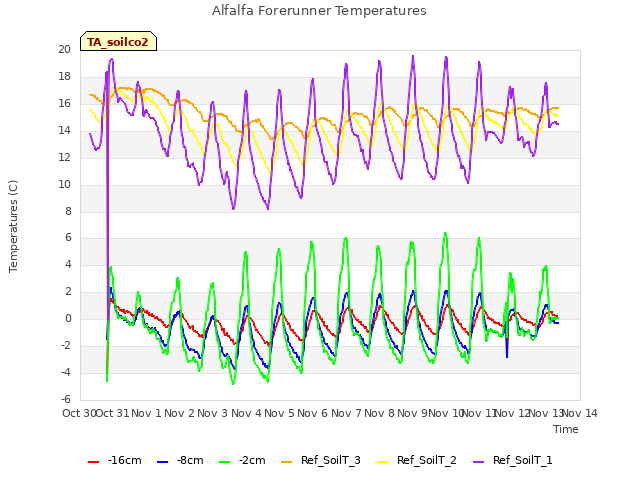The height and width of the screenshot is (480, 640).
Task: Toggle the -2cm legend entry
Action: [x=242, y=460]
